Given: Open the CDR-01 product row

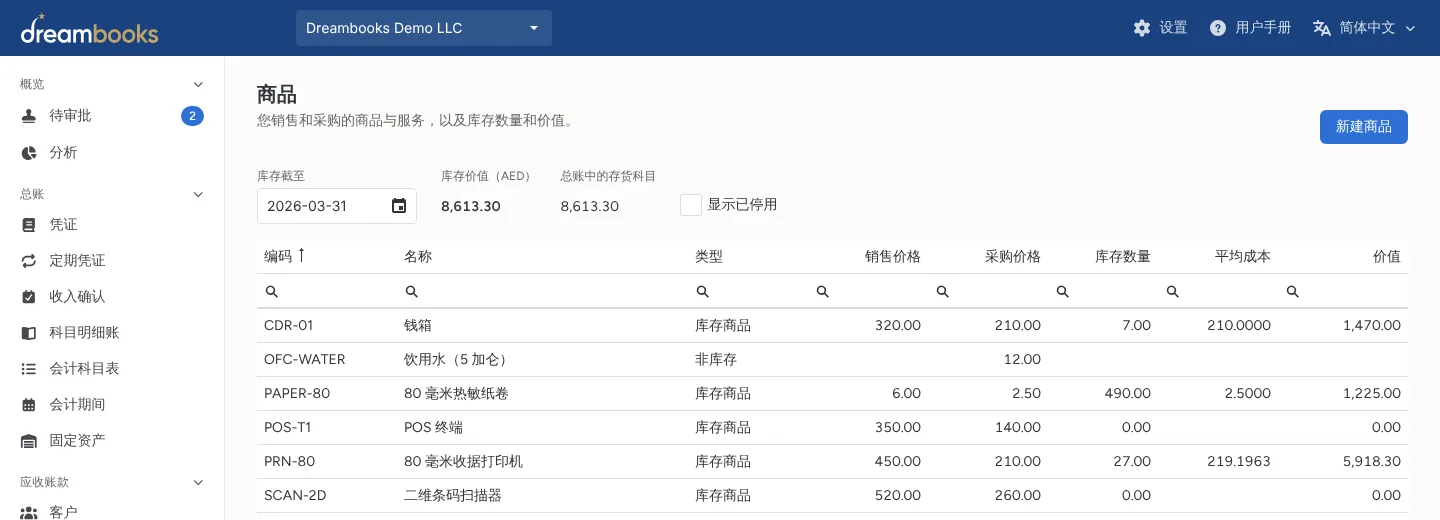Looking at the screenshot, I should tap(832, 326).
